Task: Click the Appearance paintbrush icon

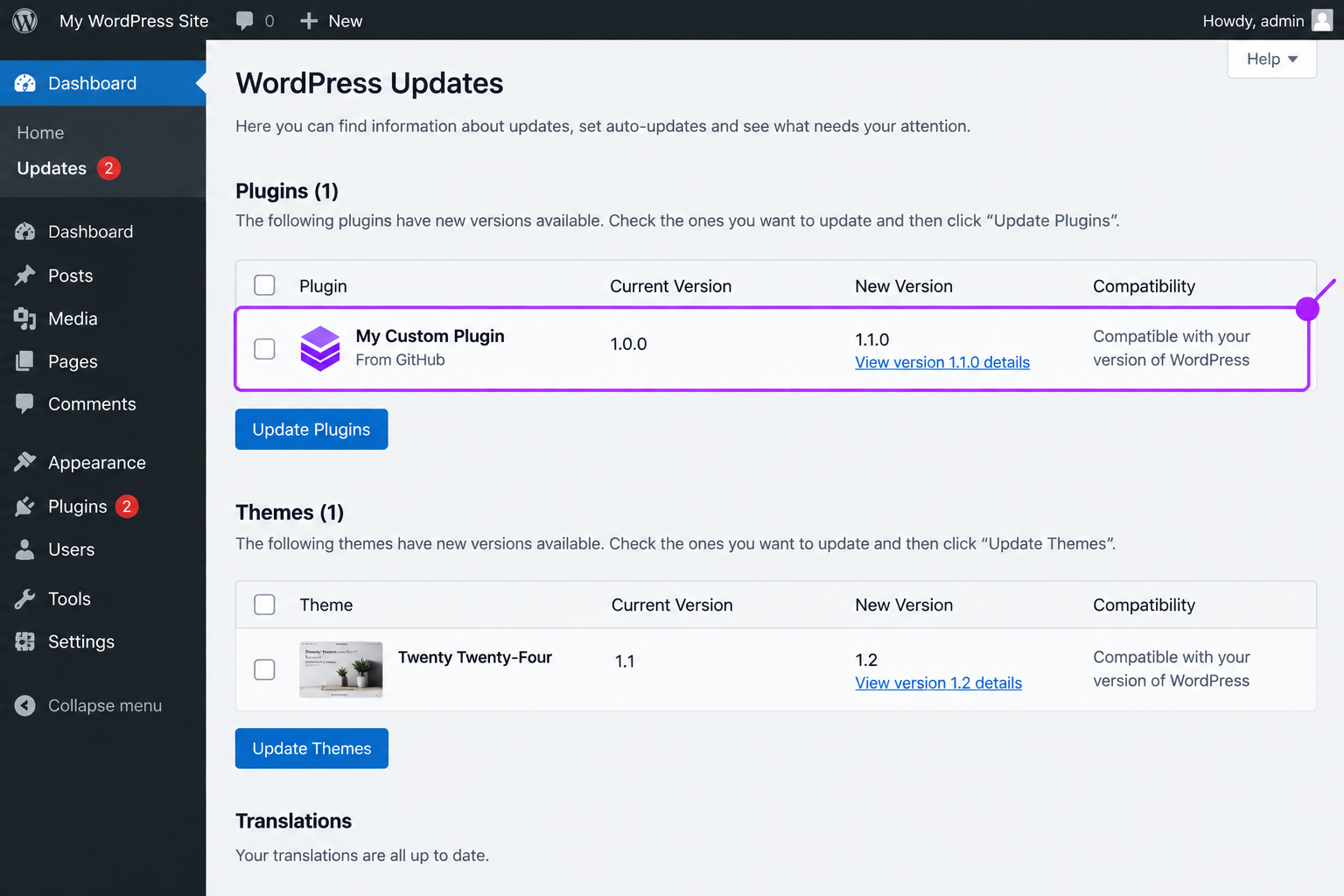Action: pyautogui.click(x=25, y=462)
